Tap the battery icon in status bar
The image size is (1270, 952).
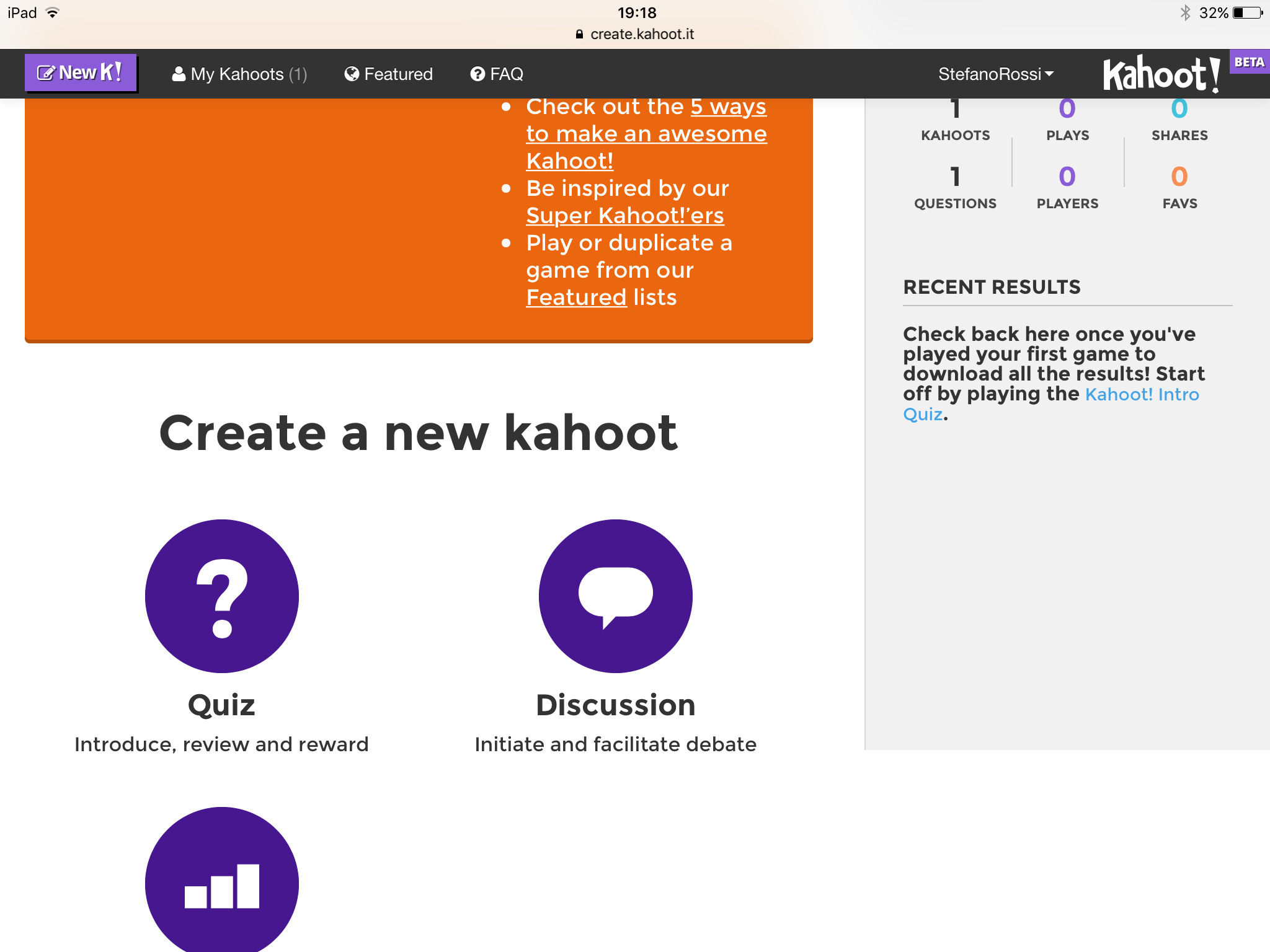click(1247, 13)
